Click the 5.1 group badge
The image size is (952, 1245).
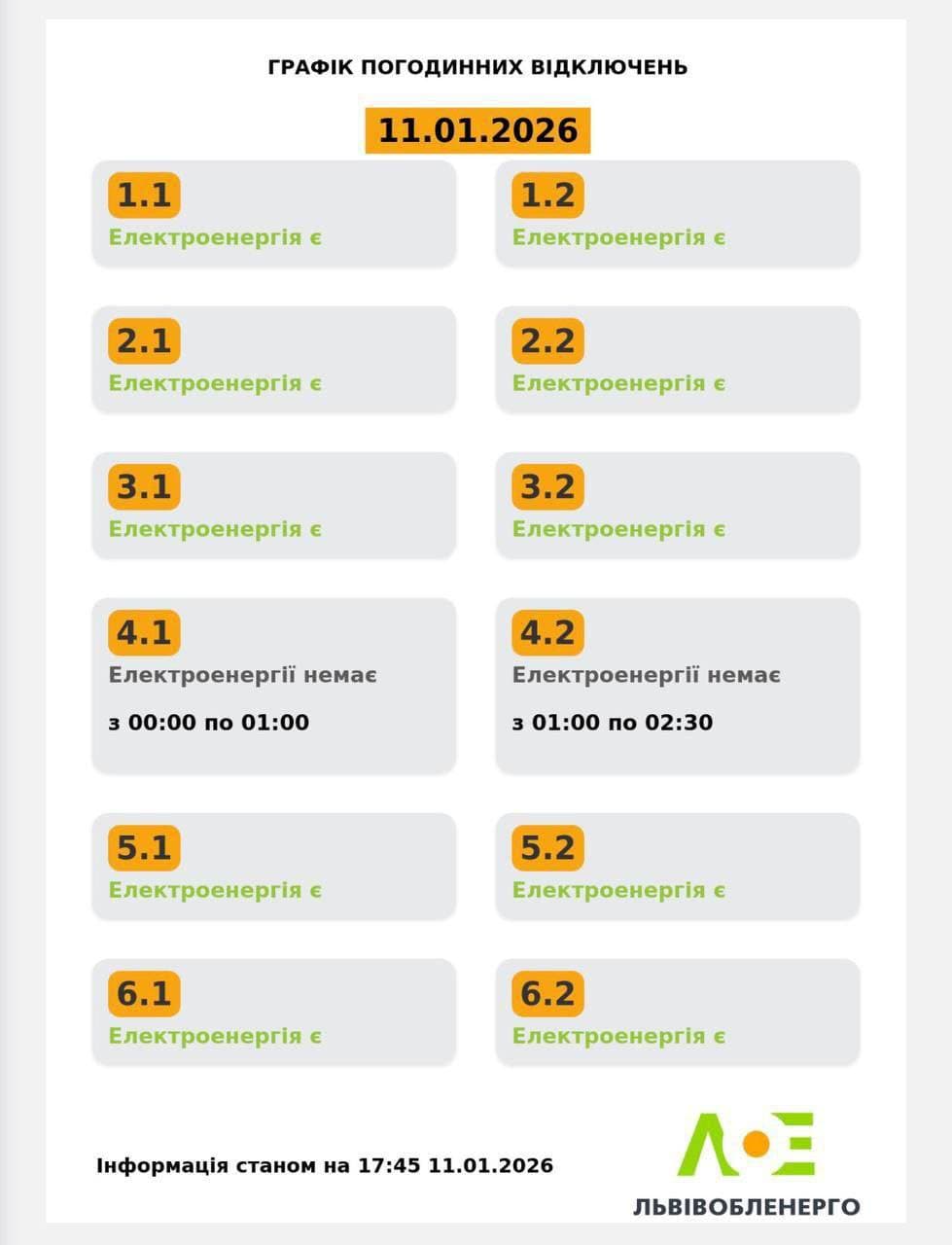144,848
